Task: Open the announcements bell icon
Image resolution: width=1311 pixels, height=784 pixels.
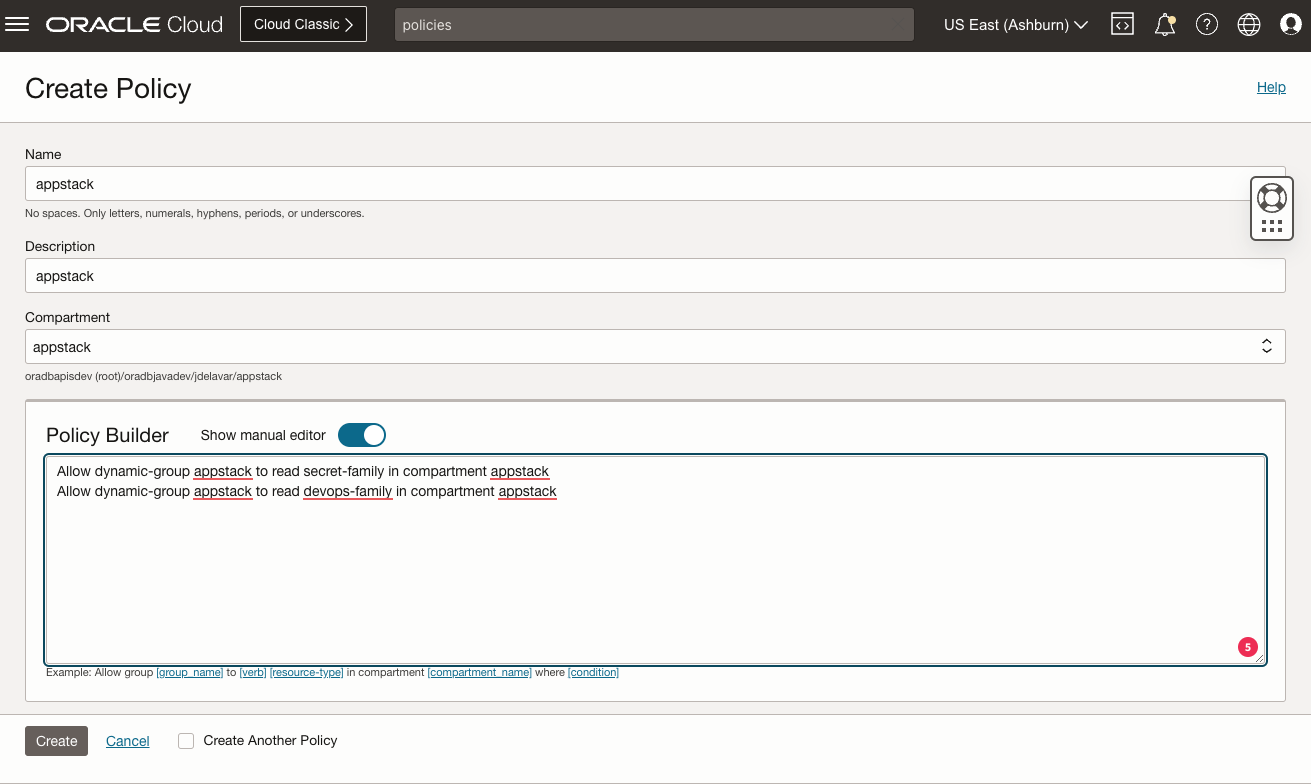Action: [1165, 25]
